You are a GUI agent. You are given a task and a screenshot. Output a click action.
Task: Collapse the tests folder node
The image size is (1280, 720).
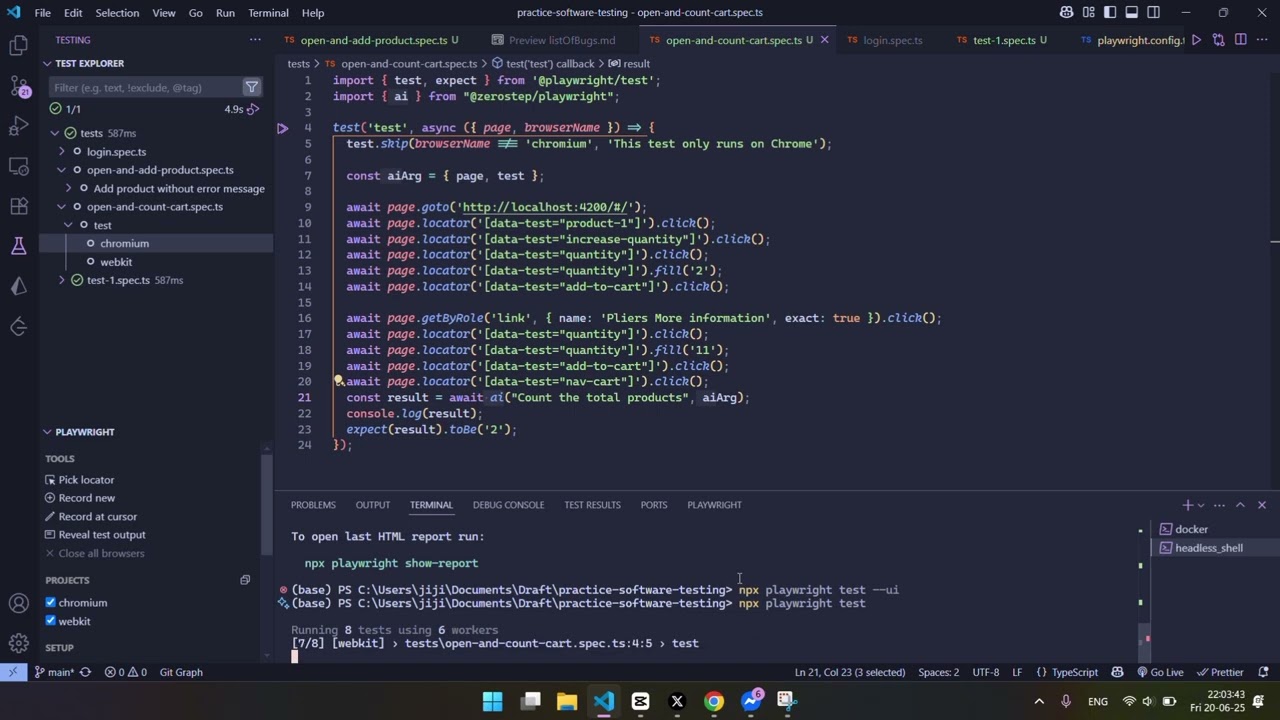pos(55,133)
